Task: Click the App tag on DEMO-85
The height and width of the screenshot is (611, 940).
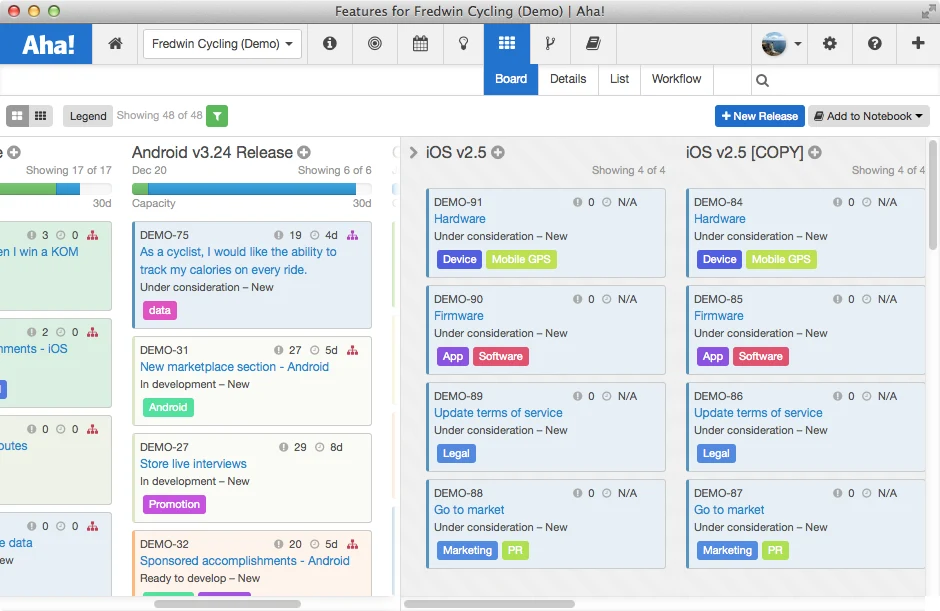Action: point(713,356)
